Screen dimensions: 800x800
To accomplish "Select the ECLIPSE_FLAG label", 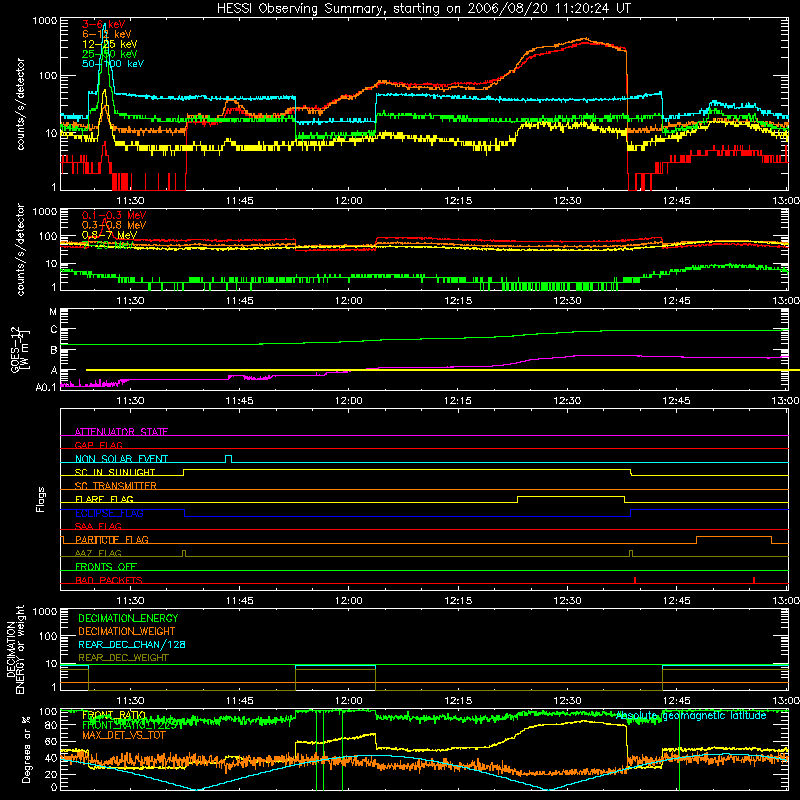I will click(x=109, y=513).
